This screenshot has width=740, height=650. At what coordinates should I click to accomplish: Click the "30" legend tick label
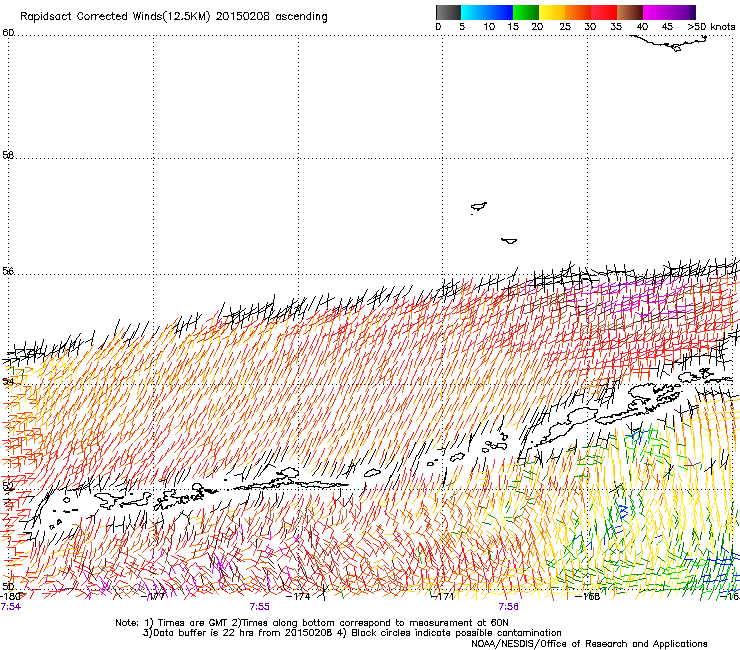tap(590, 27)
